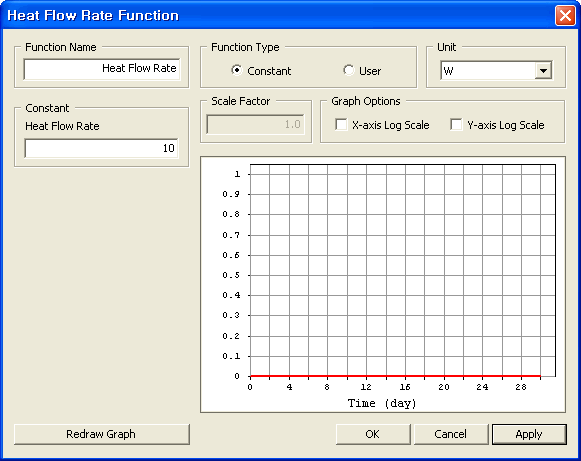The image size is (581, 461).
Task: Click the Function Name input field
Action: [x=102, y=69]
